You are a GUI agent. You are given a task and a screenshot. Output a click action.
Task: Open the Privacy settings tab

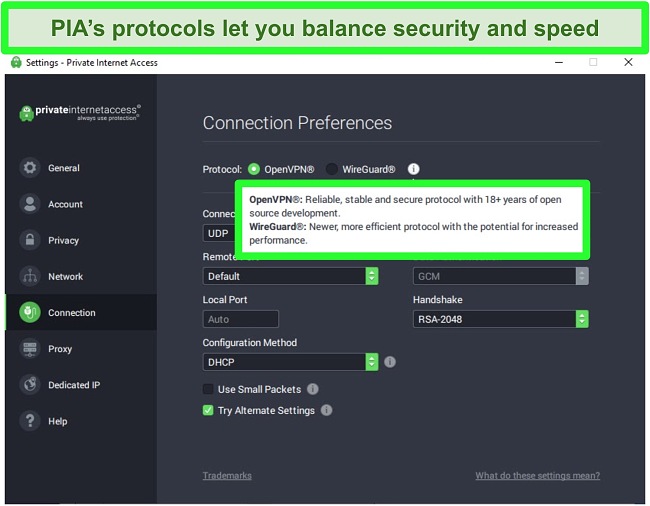coord(81,240)
